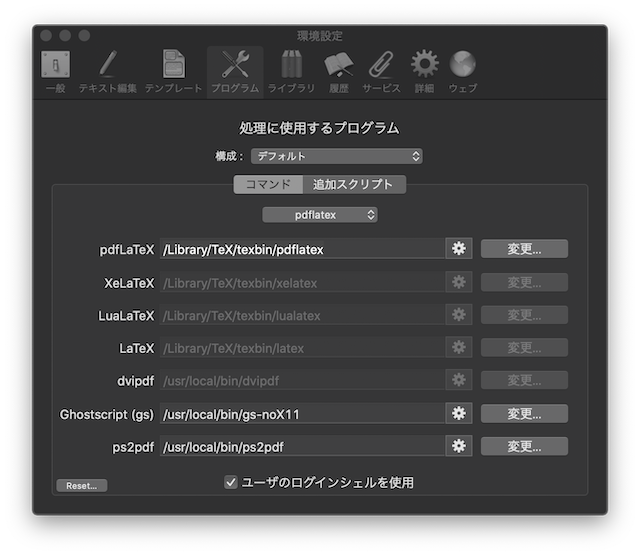This screenshot has width=640, height=555.
Task: Select the コマンド tab
Action: coord(268,184)
